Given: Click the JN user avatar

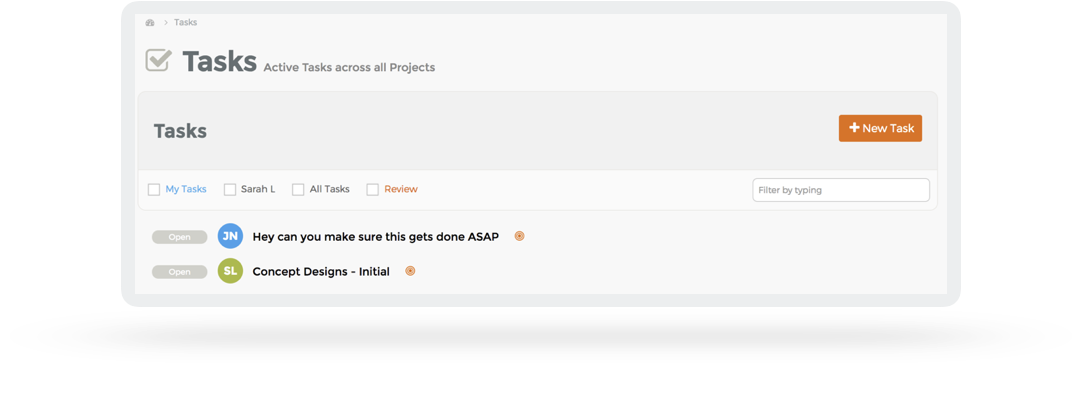Looking at the screenshot, I should pos(230,237).
